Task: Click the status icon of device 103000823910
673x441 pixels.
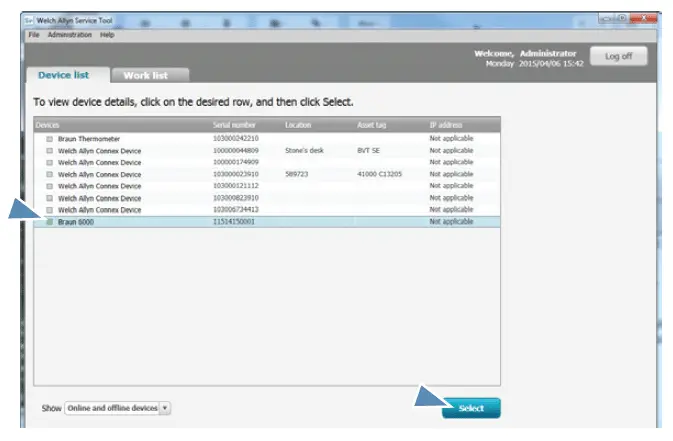Action: click(50, 198)
